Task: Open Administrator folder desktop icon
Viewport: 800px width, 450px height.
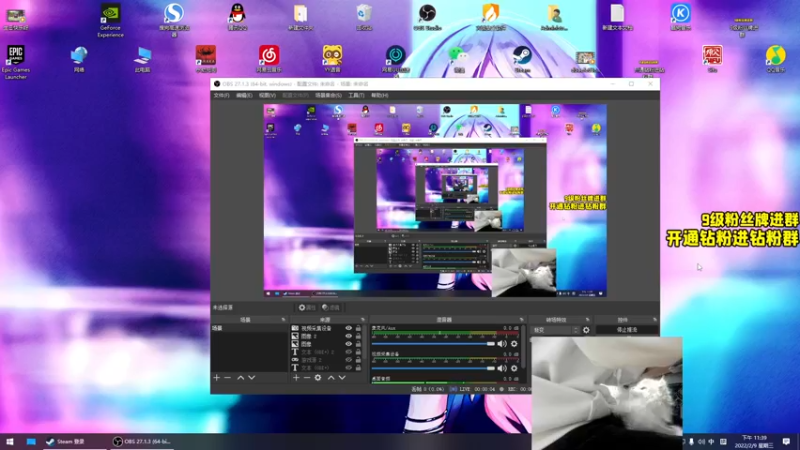Action: click(x=554, y=17)
